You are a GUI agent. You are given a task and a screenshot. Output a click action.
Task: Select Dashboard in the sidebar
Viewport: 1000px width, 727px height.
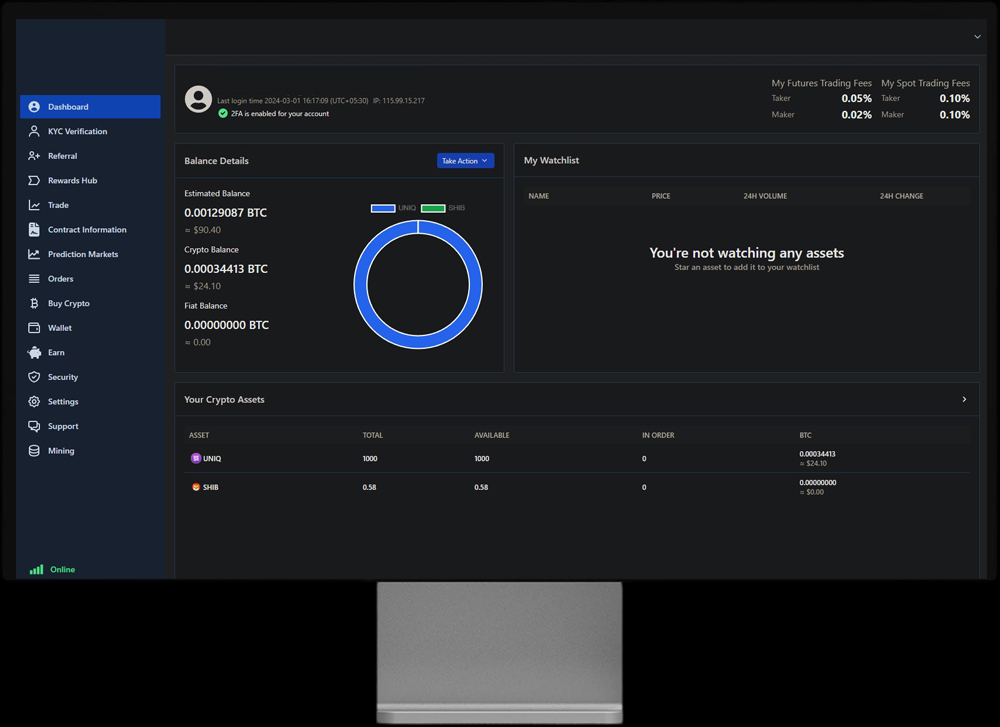pyautogui.click(x=90, y=107)
